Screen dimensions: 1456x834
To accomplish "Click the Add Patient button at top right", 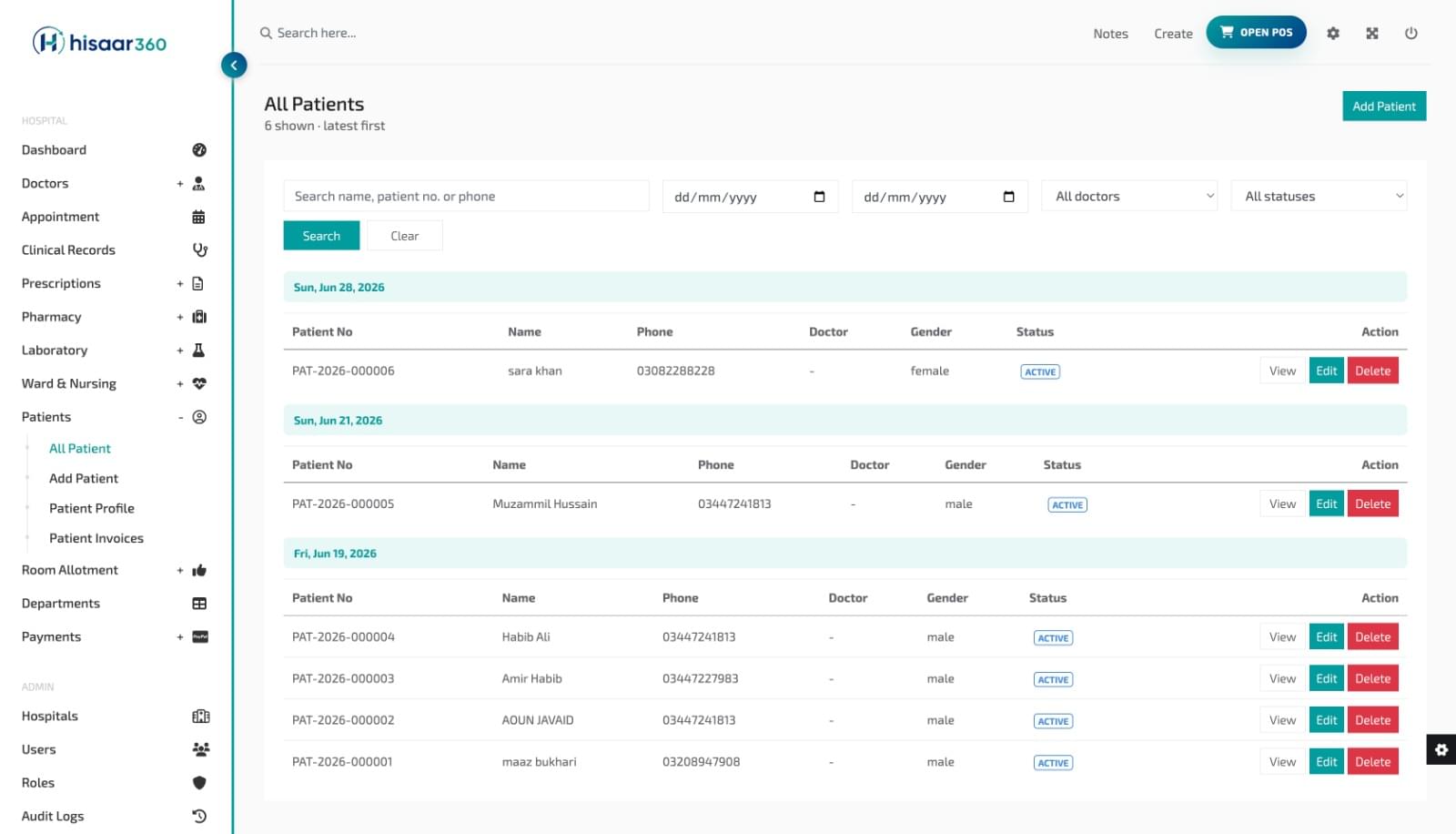I will coord(1384,106).
